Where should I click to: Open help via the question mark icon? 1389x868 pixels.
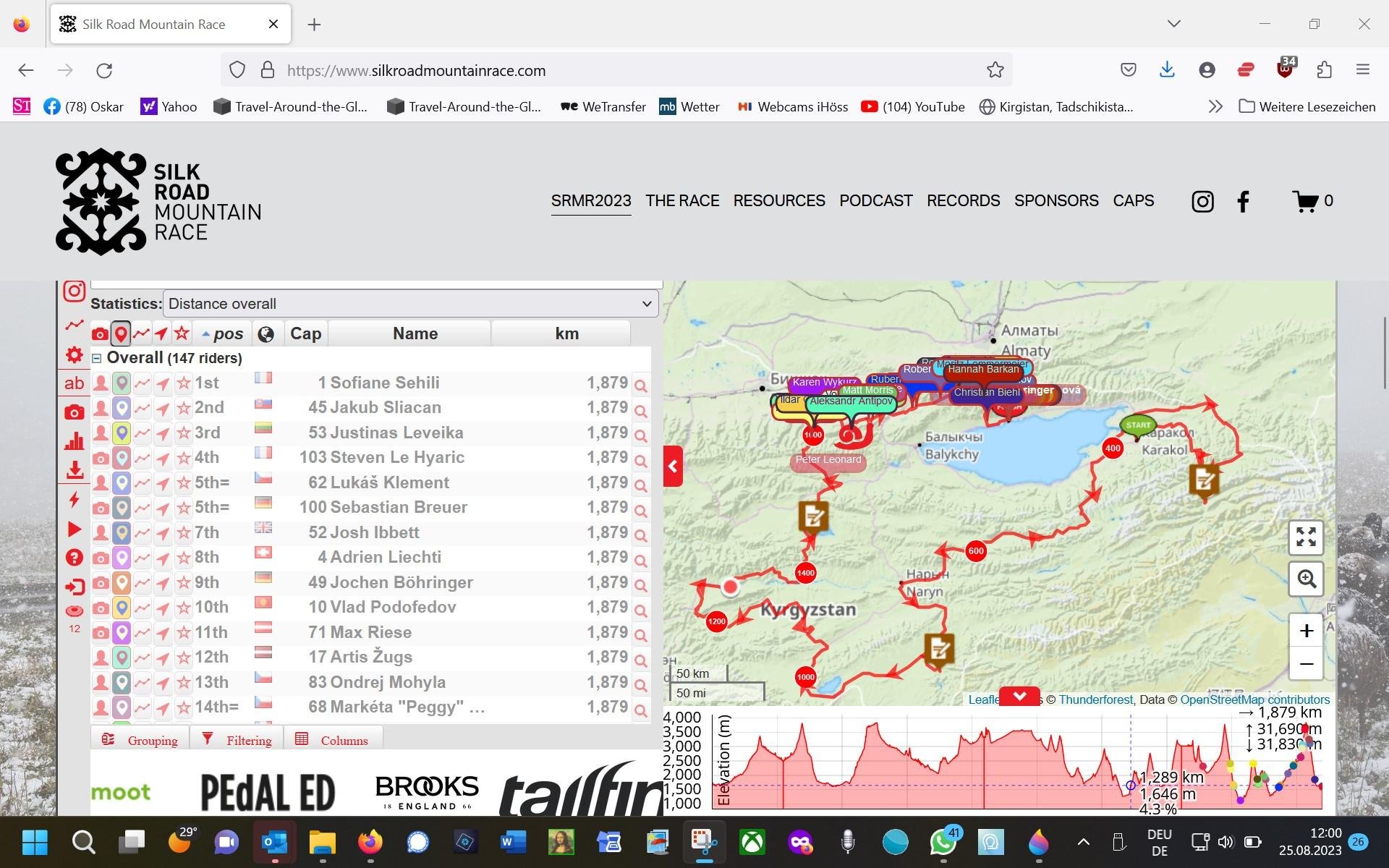tap(74, 558)
